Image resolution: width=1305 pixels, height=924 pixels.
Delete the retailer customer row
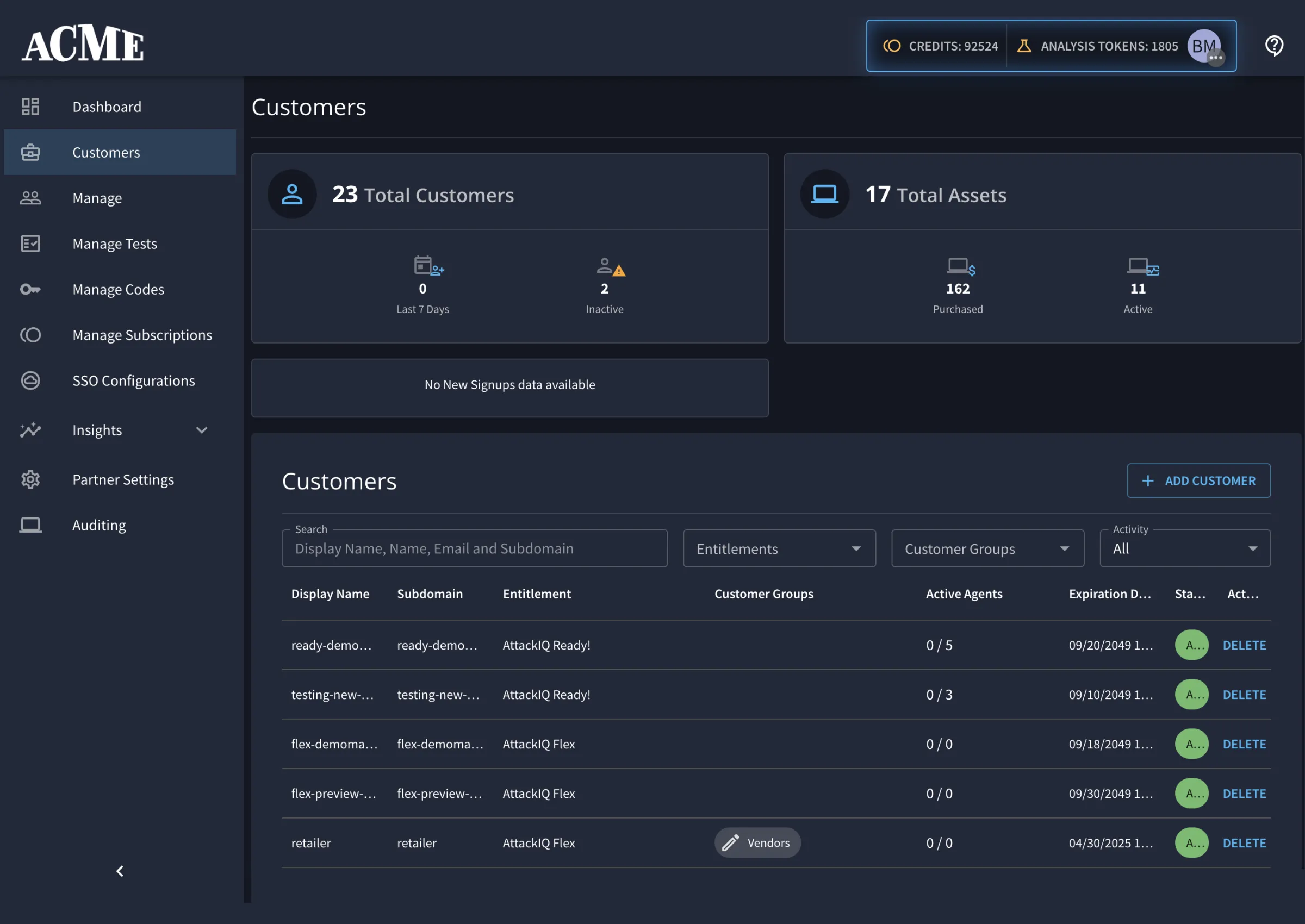tap(1244, 842)
